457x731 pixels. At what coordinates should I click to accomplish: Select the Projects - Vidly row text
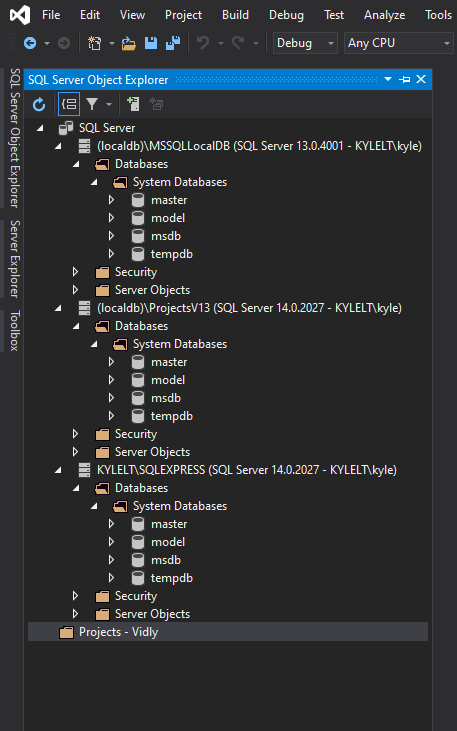118,632
